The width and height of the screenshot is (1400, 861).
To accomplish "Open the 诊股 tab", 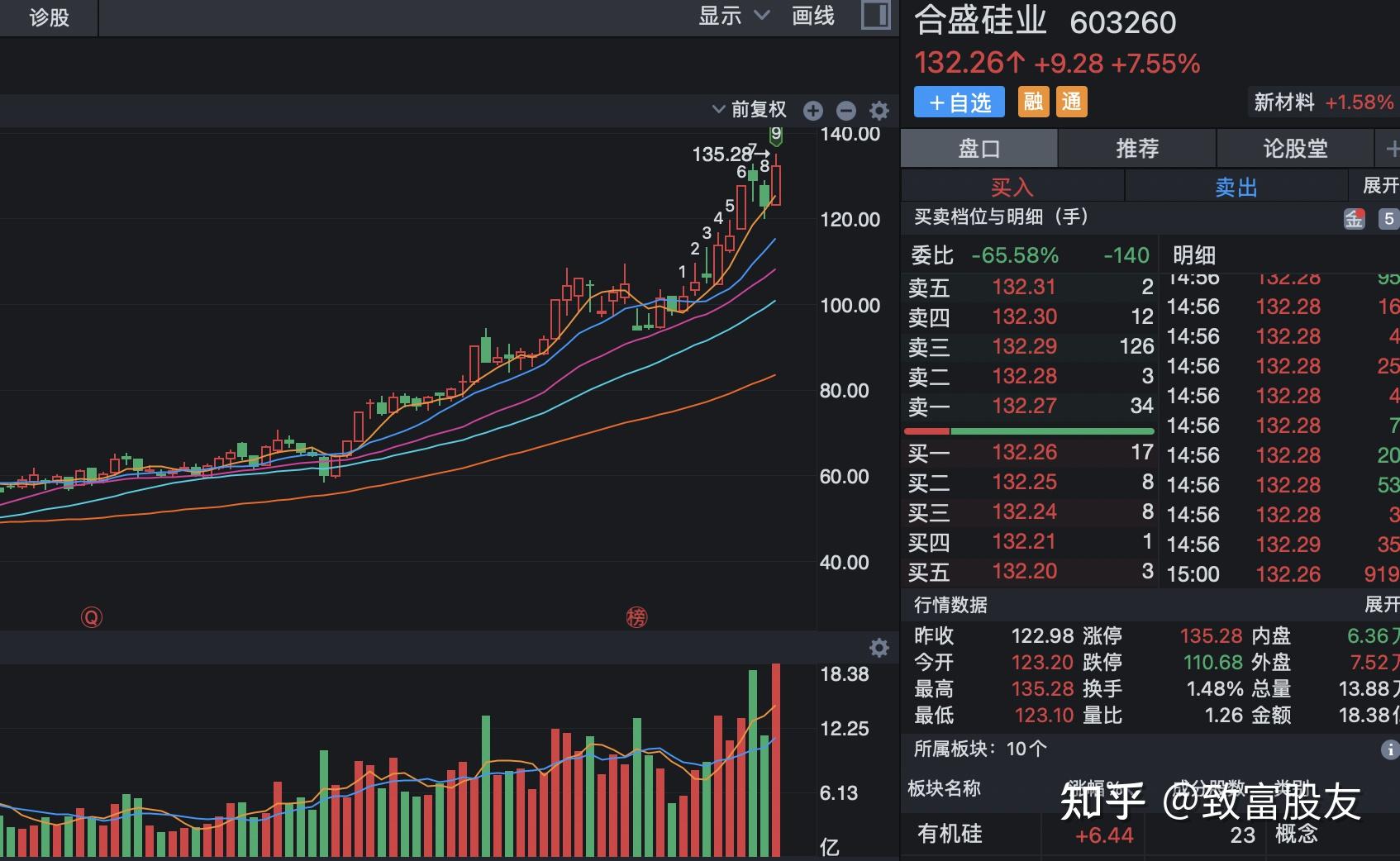I will click(x=49, y=17).
